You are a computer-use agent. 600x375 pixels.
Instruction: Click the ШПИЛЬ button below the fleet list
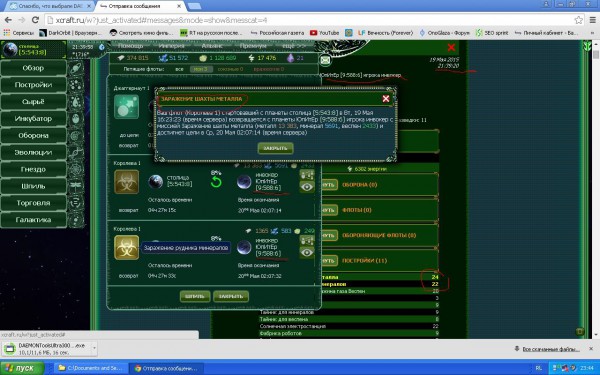click(195, 296)
